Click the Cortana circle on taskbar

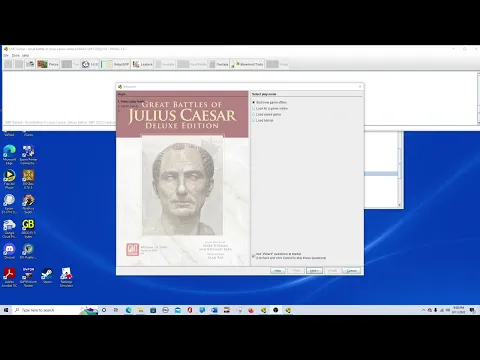pyautogui.click(x=104, y=310)
